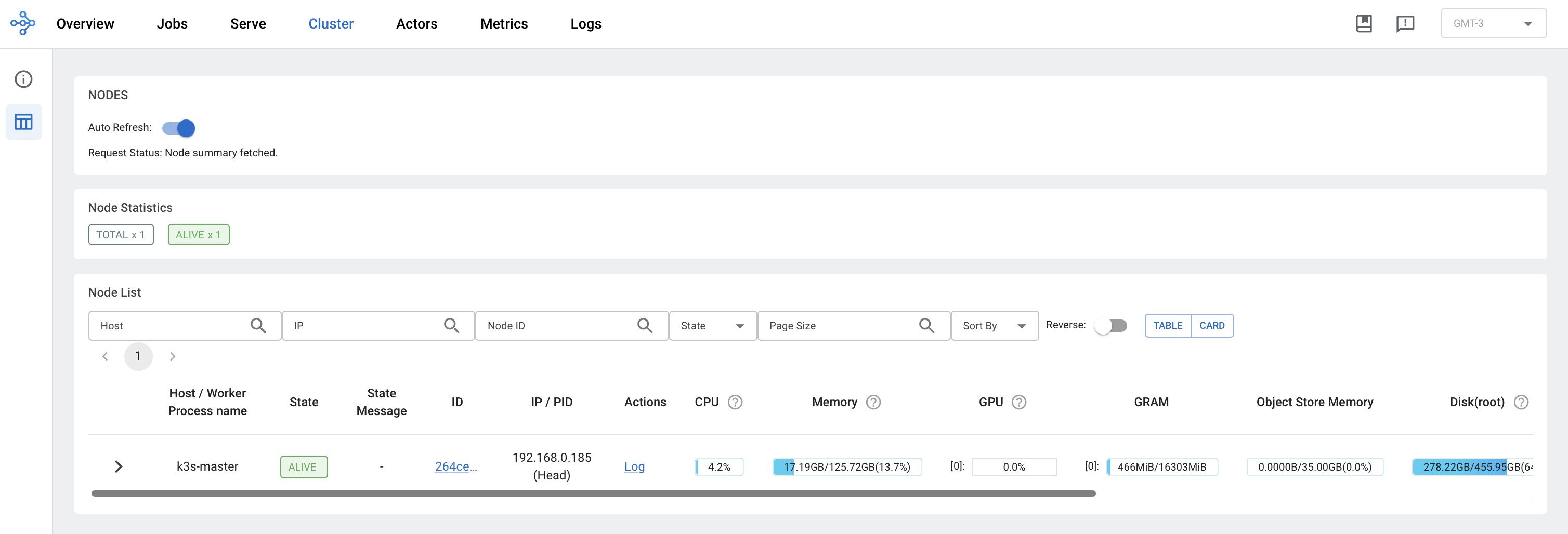Click the feedback speech bubble icon
Image resolution: width=1568 pixels, height=534 pixels.
click(x=1405, y=24)
